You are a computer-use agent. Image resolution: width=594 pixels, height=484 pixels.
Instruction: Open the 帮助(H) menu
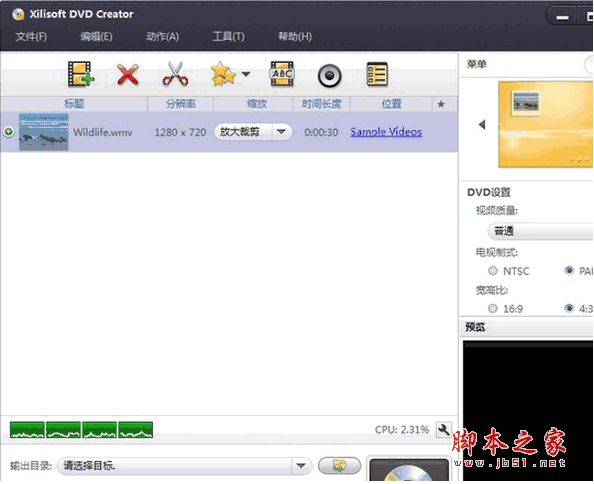(x=295, y=36)
